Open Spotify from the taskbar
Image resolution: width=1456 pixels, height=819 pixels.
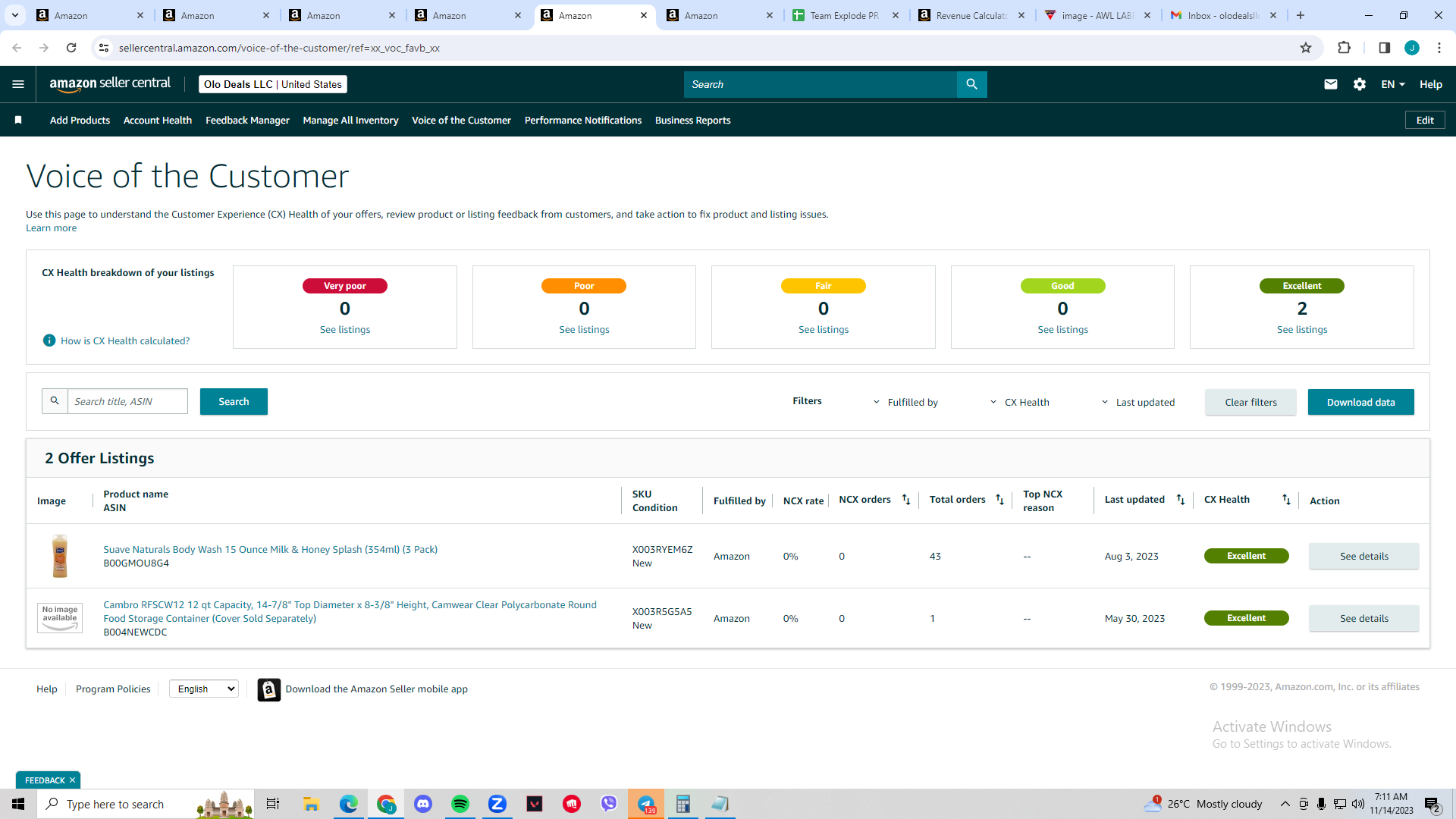click(x=460, y=804)
